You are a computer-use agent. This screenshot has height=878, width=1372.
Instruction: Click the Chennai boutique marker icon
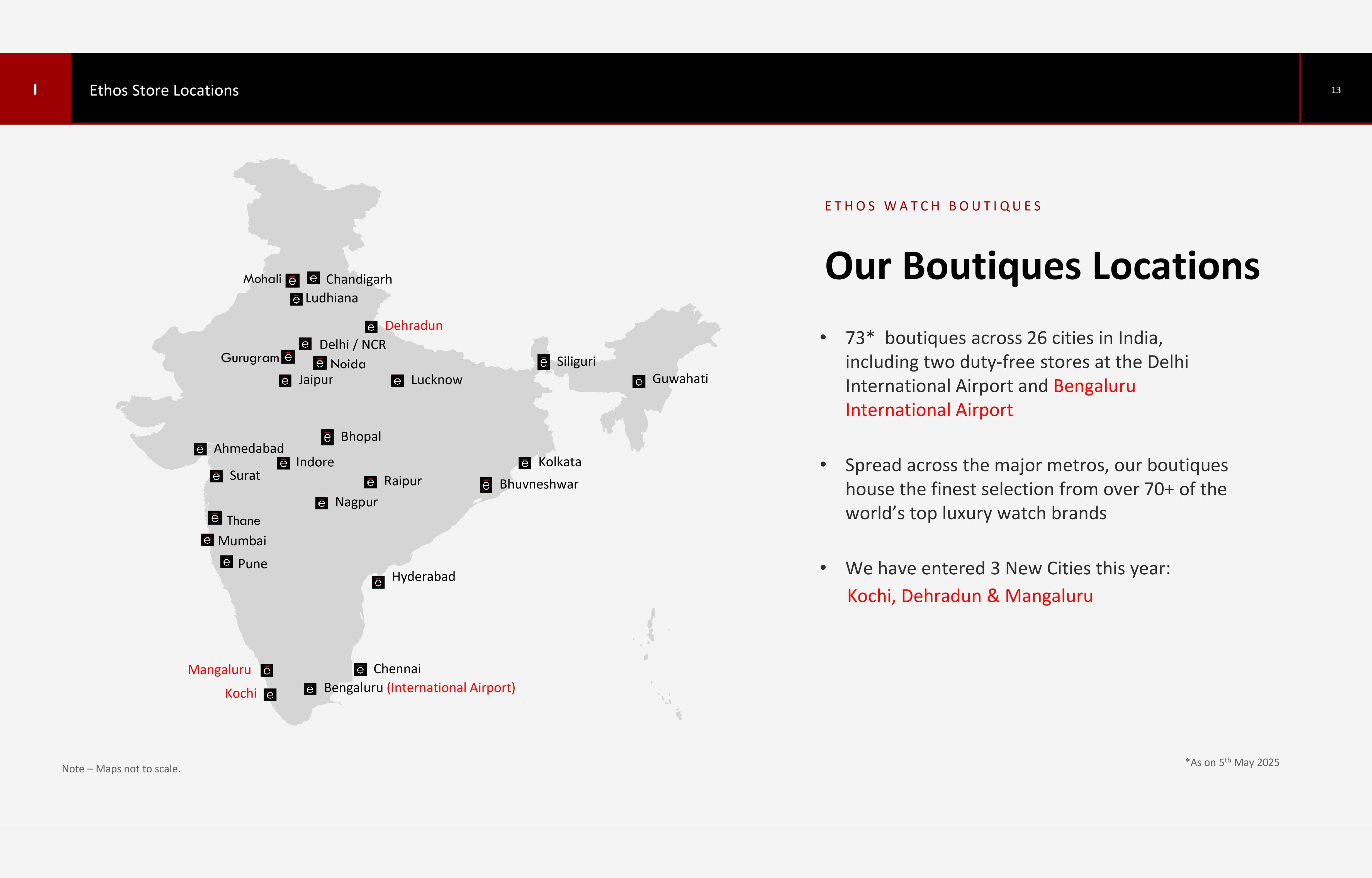[x=360, y=669]
